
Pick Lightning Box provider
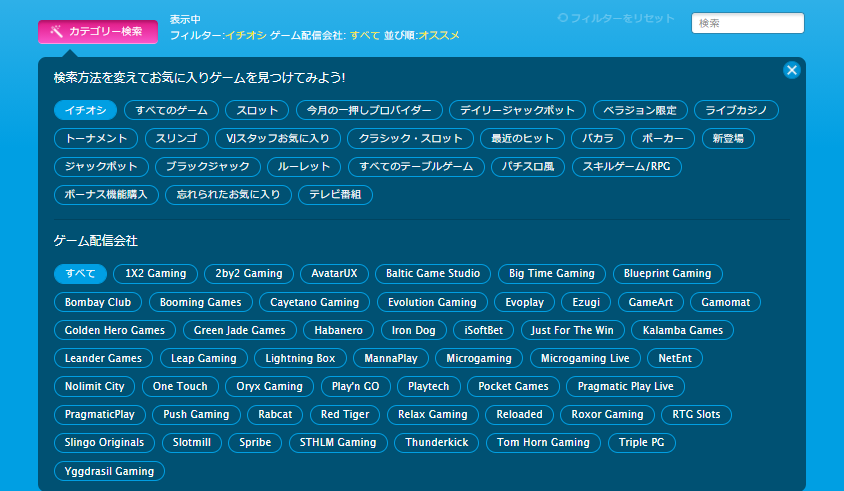pos(300,358)
